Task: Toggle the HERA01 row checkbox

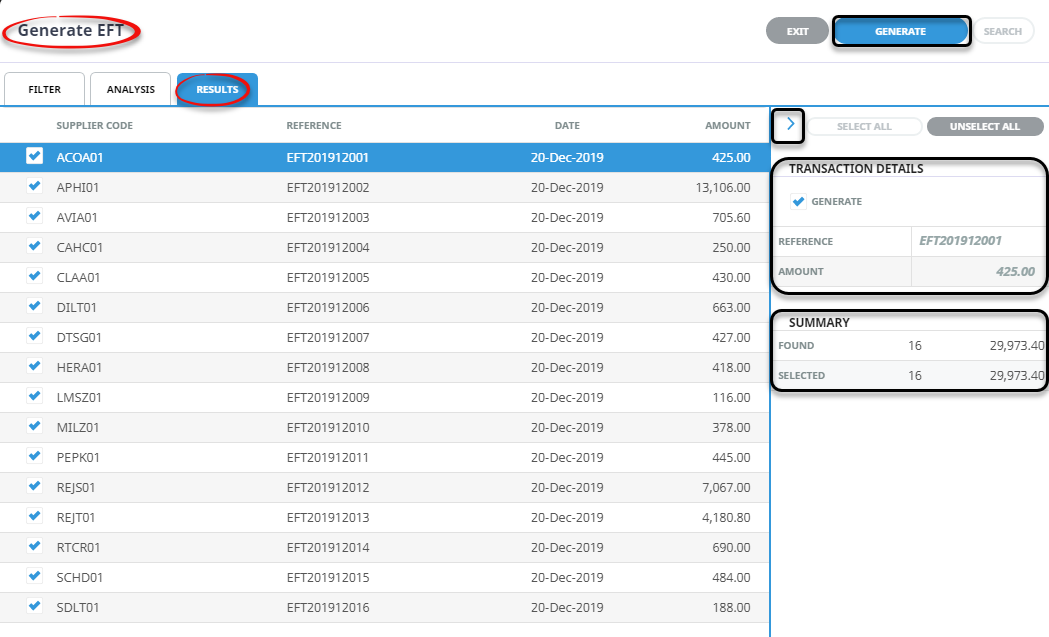Action: (x=35, y=366)
